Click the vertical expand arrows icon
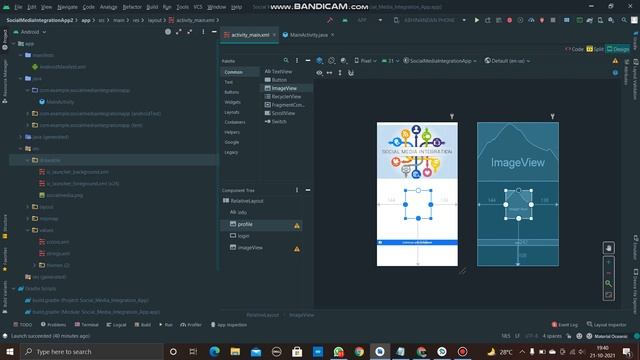640x360 pixels. point(340,73)
